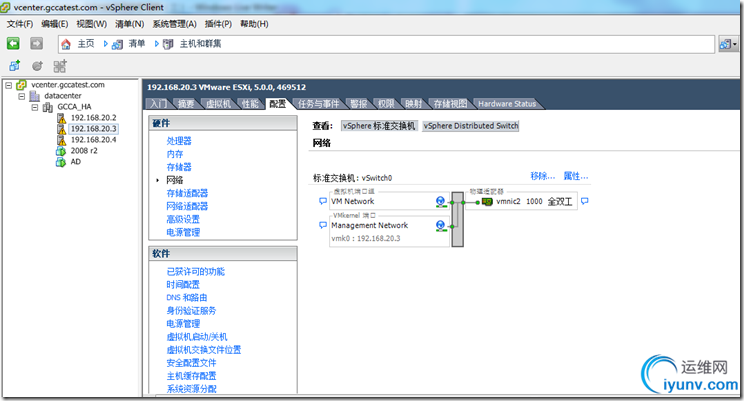
Task: Click Hosts and Clusters breadcrumb icon
Action: pyautogui.click(x=168, y=44)
